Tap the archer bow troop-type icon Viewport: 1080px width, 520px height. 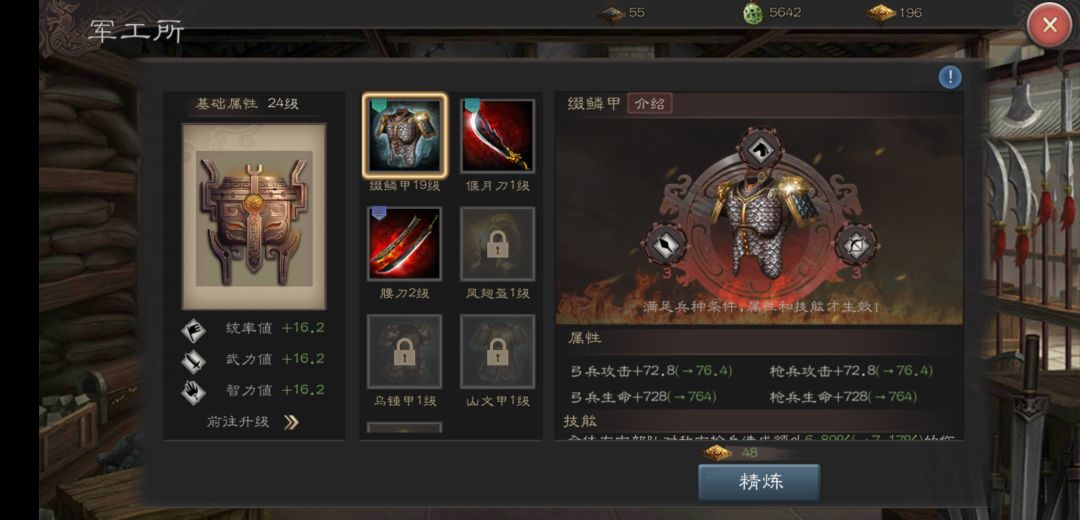click(856, 245)
